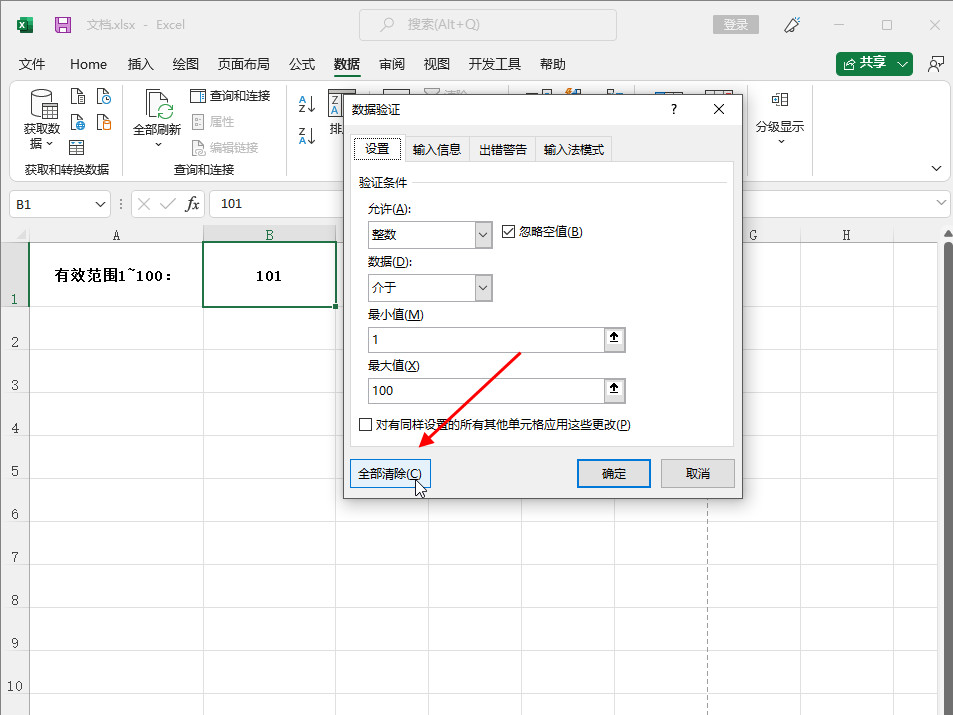Collapse range selector for minimum value
The width and height of the screenshot is (953, 715).
point(614,339)
